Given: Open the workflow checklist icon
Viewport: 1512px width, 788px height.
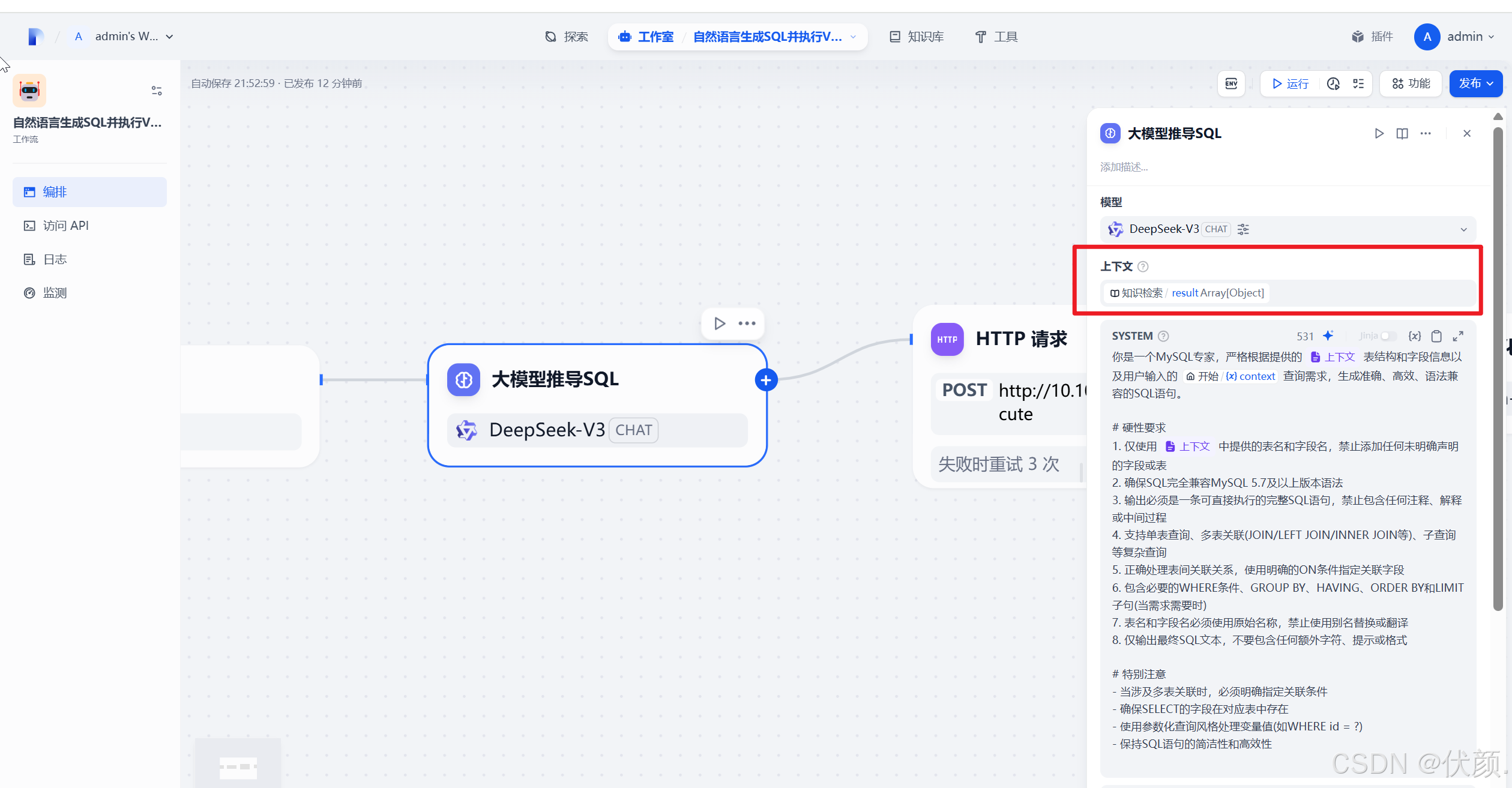Looking at the screenshot, I should click(x=1358, y=83).
